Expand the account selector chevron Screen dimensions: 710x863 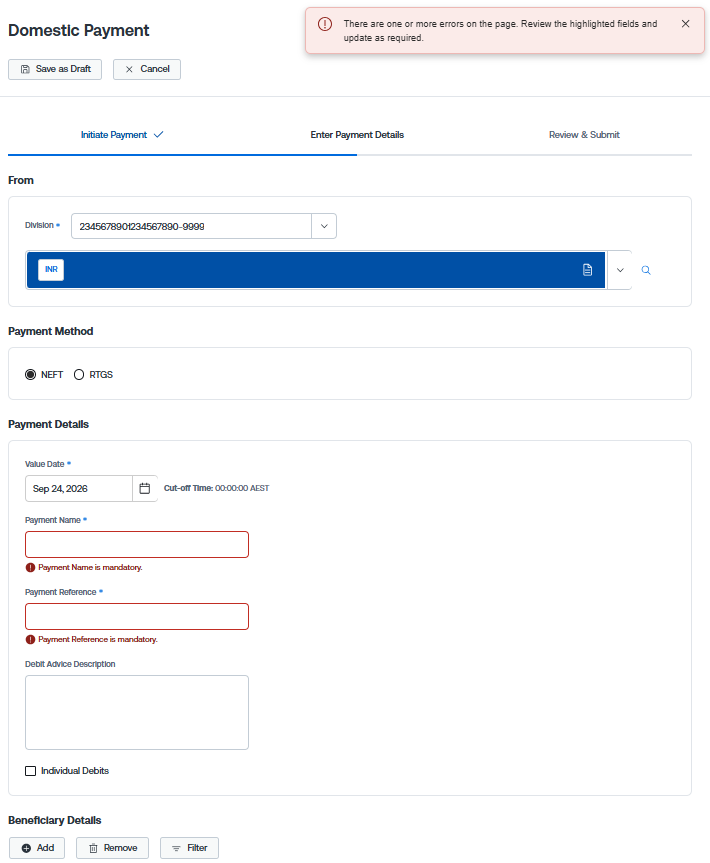tap(620, 270)
